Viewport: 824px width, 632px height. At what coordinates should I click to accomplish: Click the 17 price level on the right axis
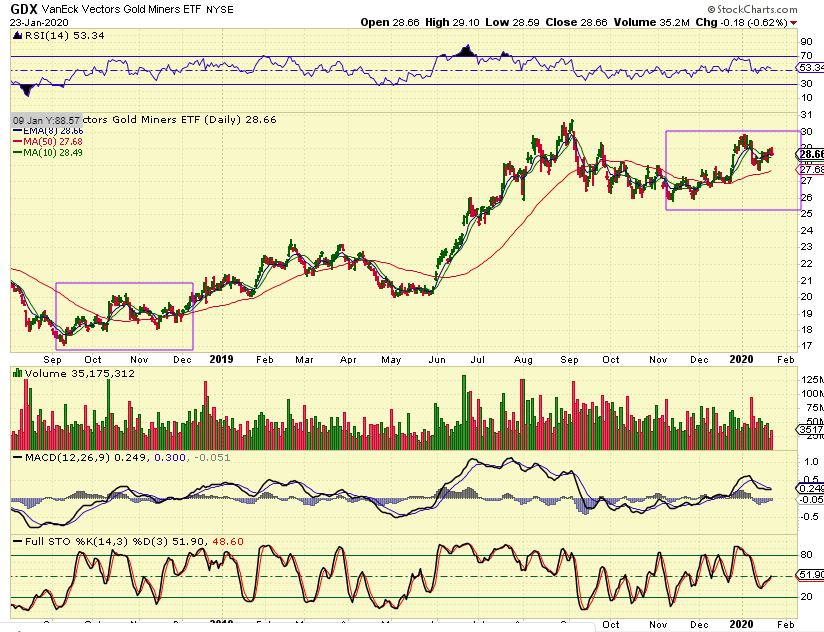click(x=806, y=346)
